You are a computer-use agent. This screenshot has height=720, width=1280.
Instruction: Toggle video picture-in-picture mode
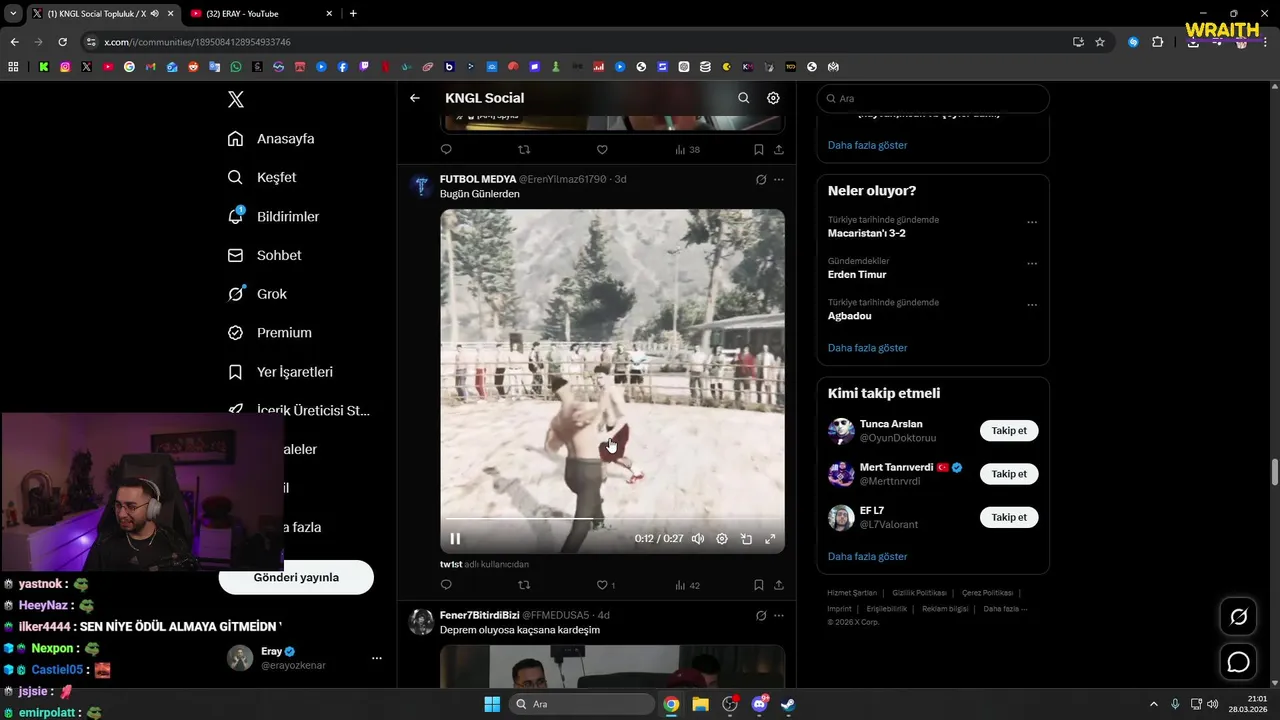click(x=746, y=538)
